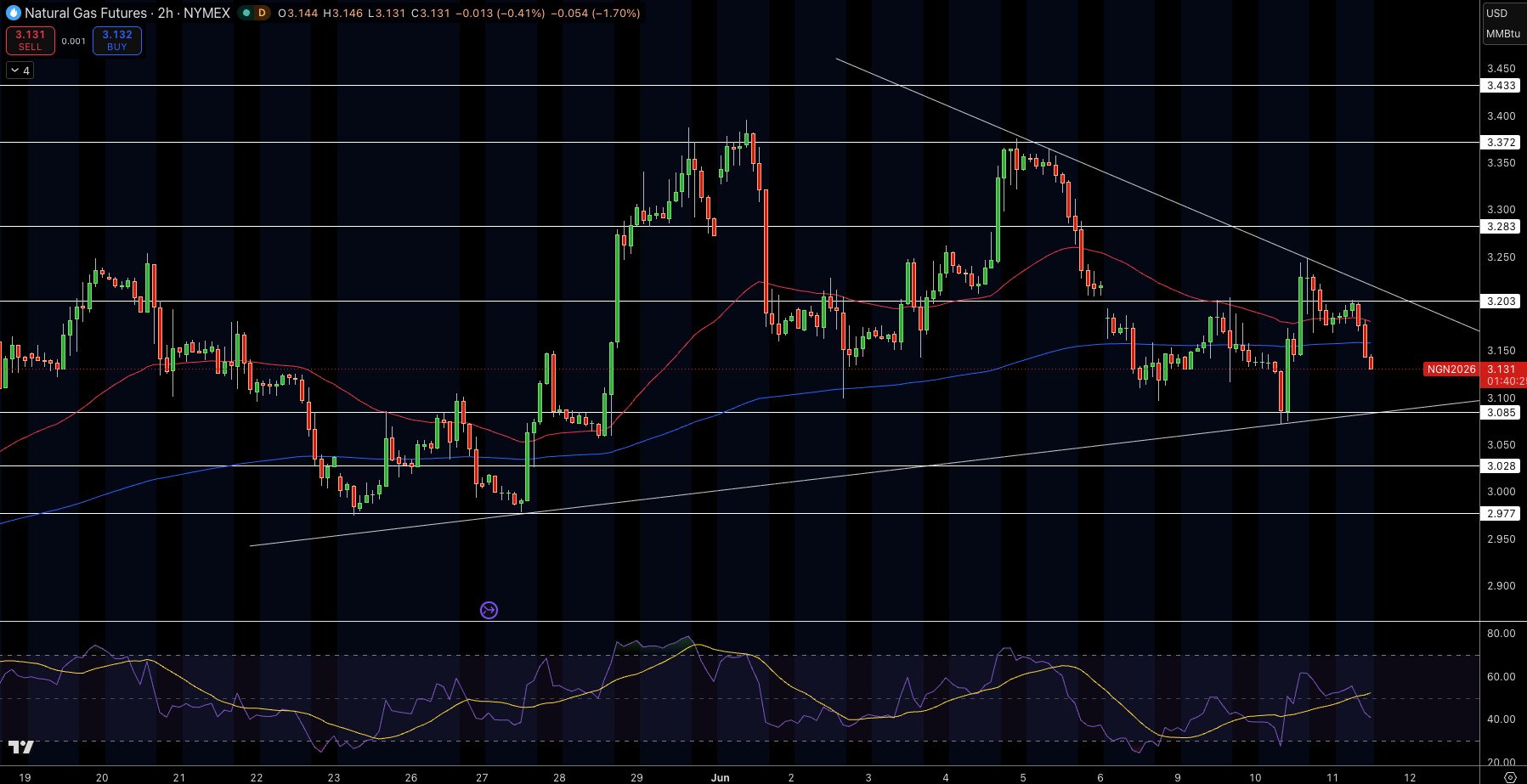
Task: Click the green market status dot
Action: 246,13
